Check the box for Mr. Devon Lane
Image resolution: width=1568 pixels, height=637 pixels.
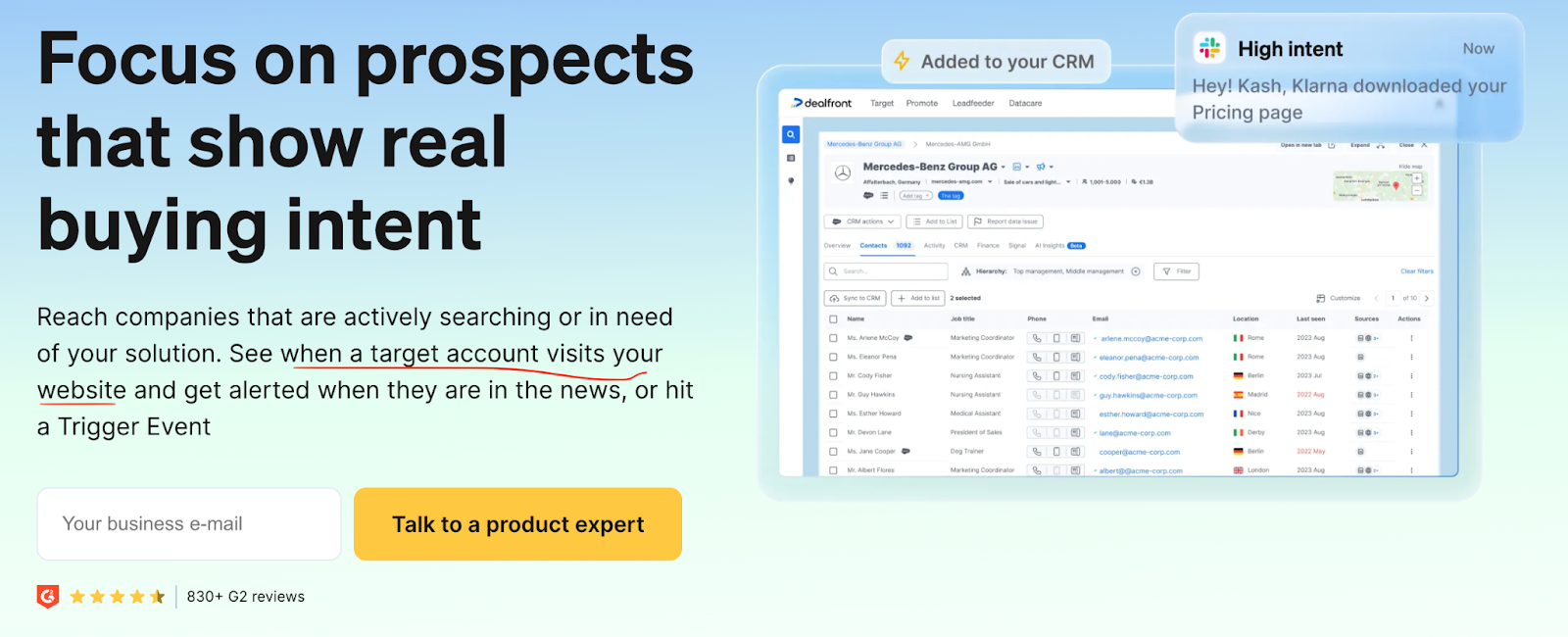tap(833, 432)
